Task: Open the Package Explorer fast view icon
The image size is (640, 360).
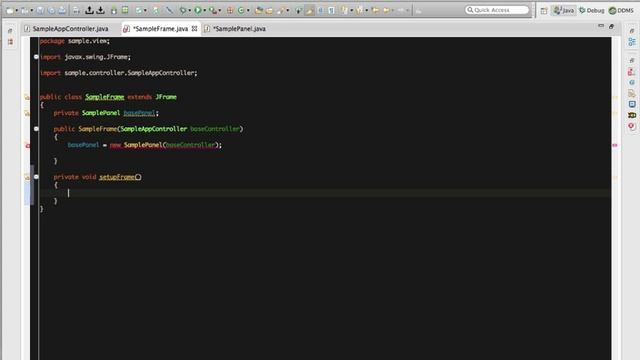Action: [x=10, y=42]
